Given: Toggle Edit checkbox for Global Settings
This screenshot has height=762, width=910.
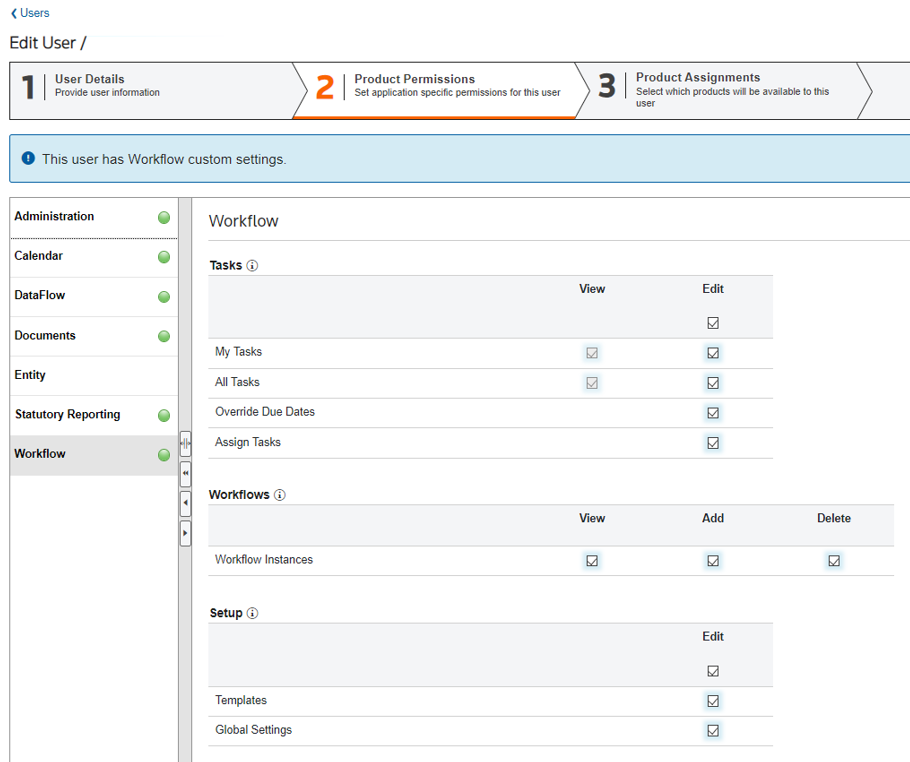Looking at the screenshot, I should (713, 731).
